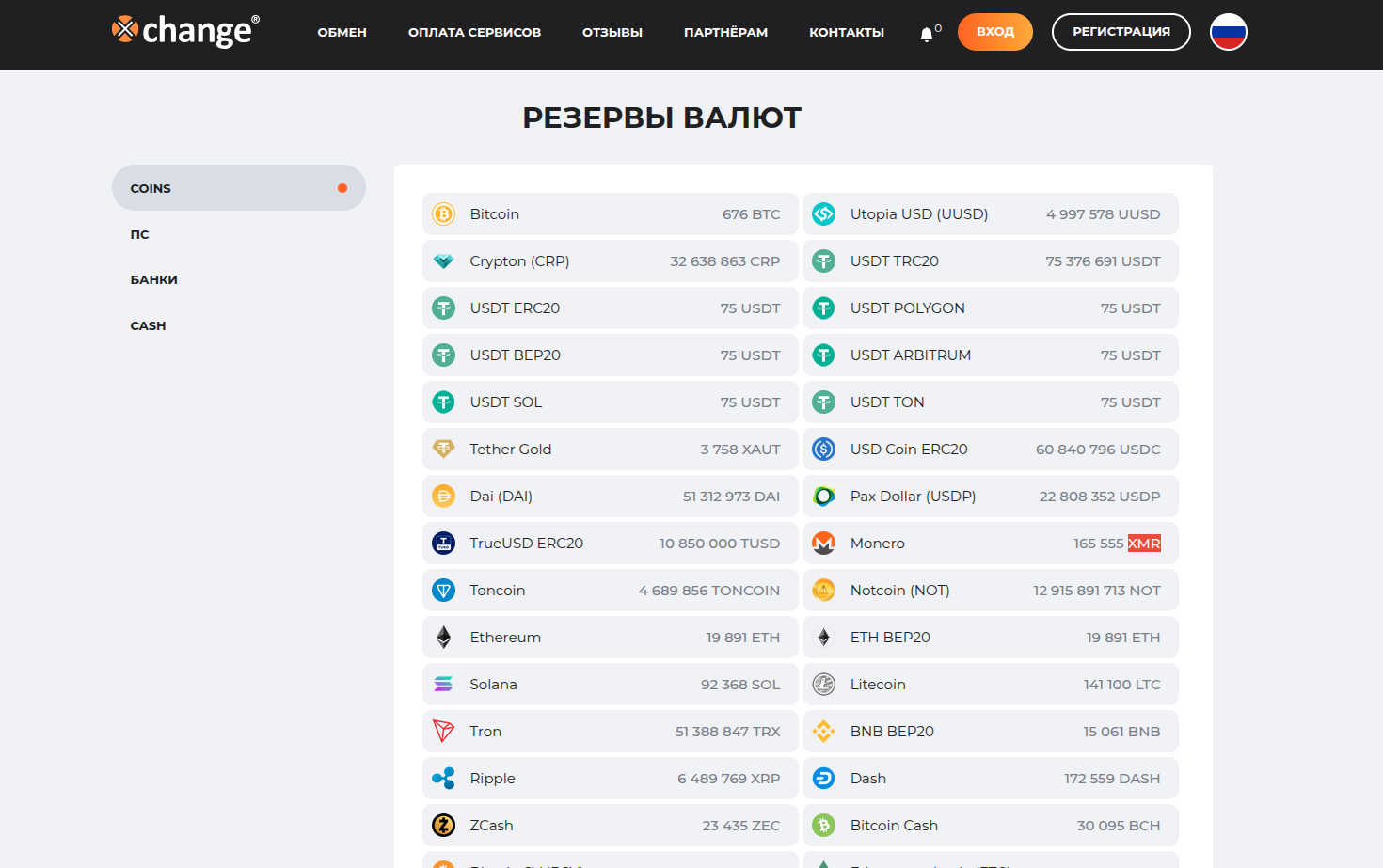The height and width of the screenshot is (868, 1383).
Task: Click the USDT BEP20 icon
Action: click(x=443, y=355)
